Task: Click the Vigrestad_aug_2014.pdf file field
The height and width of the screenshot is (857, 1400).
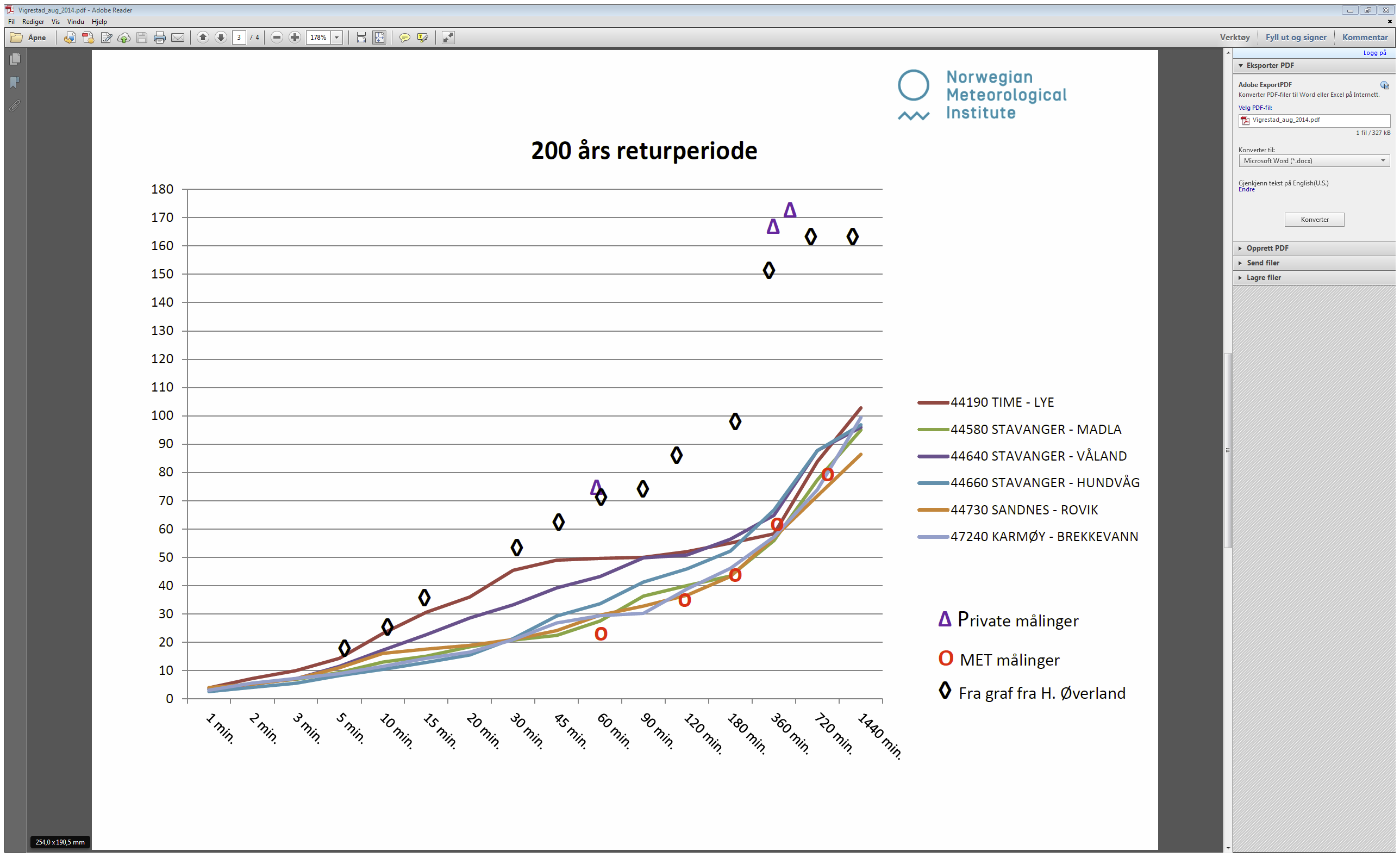Action: 1314,120
